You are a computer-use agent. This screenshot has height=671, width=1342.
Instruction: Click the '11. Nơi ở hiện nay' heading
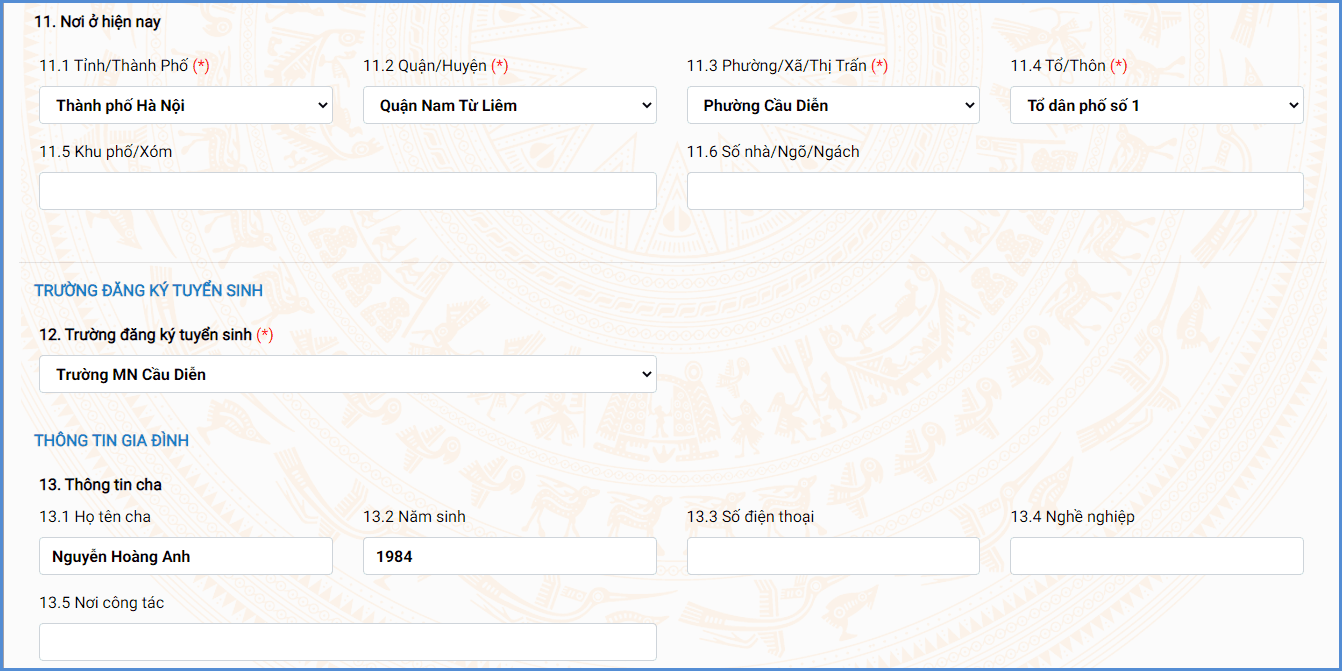(x=97, y=22)
